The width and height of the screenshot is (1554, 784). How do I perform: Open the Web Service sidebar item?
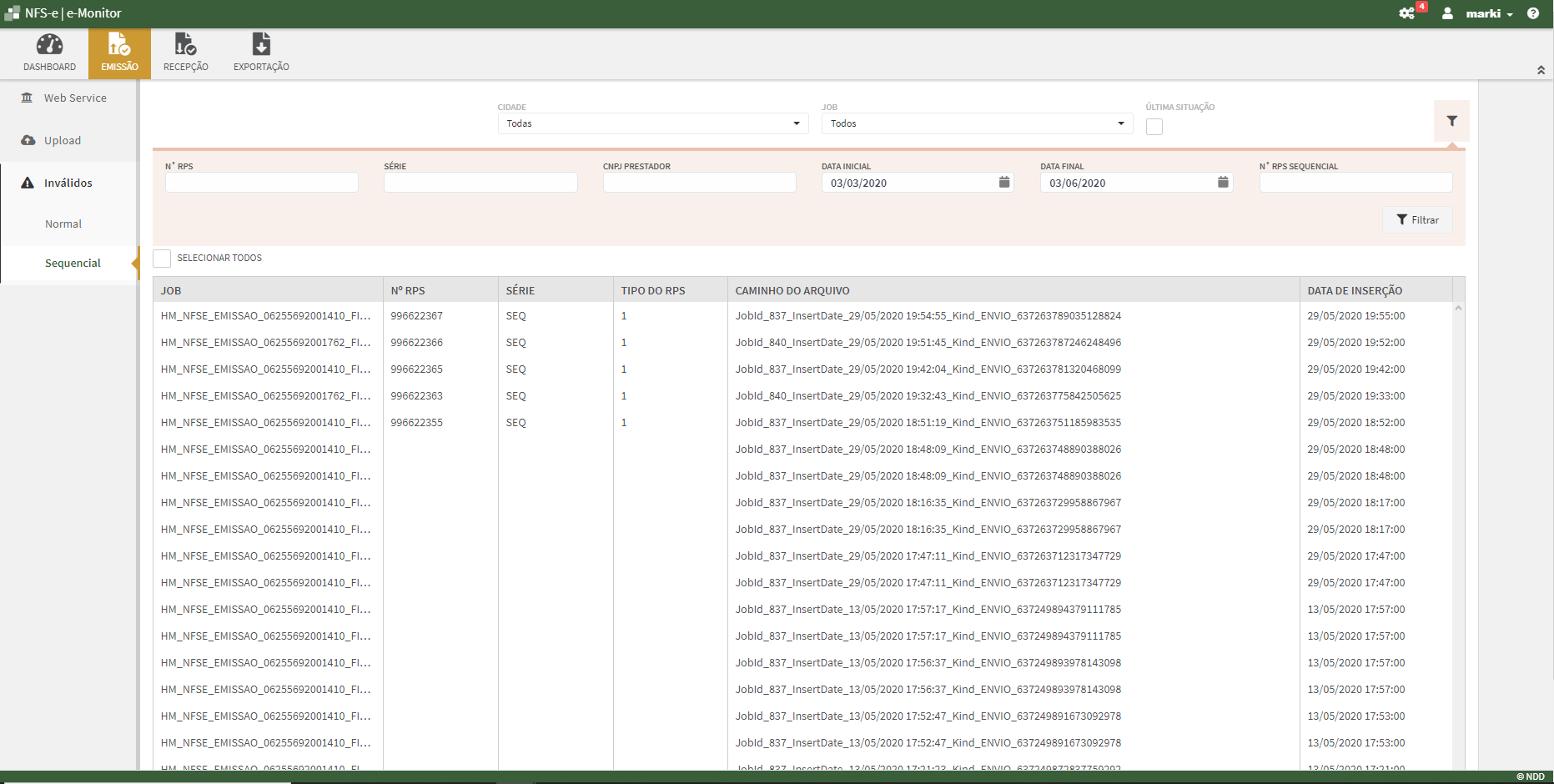(75, 98)
